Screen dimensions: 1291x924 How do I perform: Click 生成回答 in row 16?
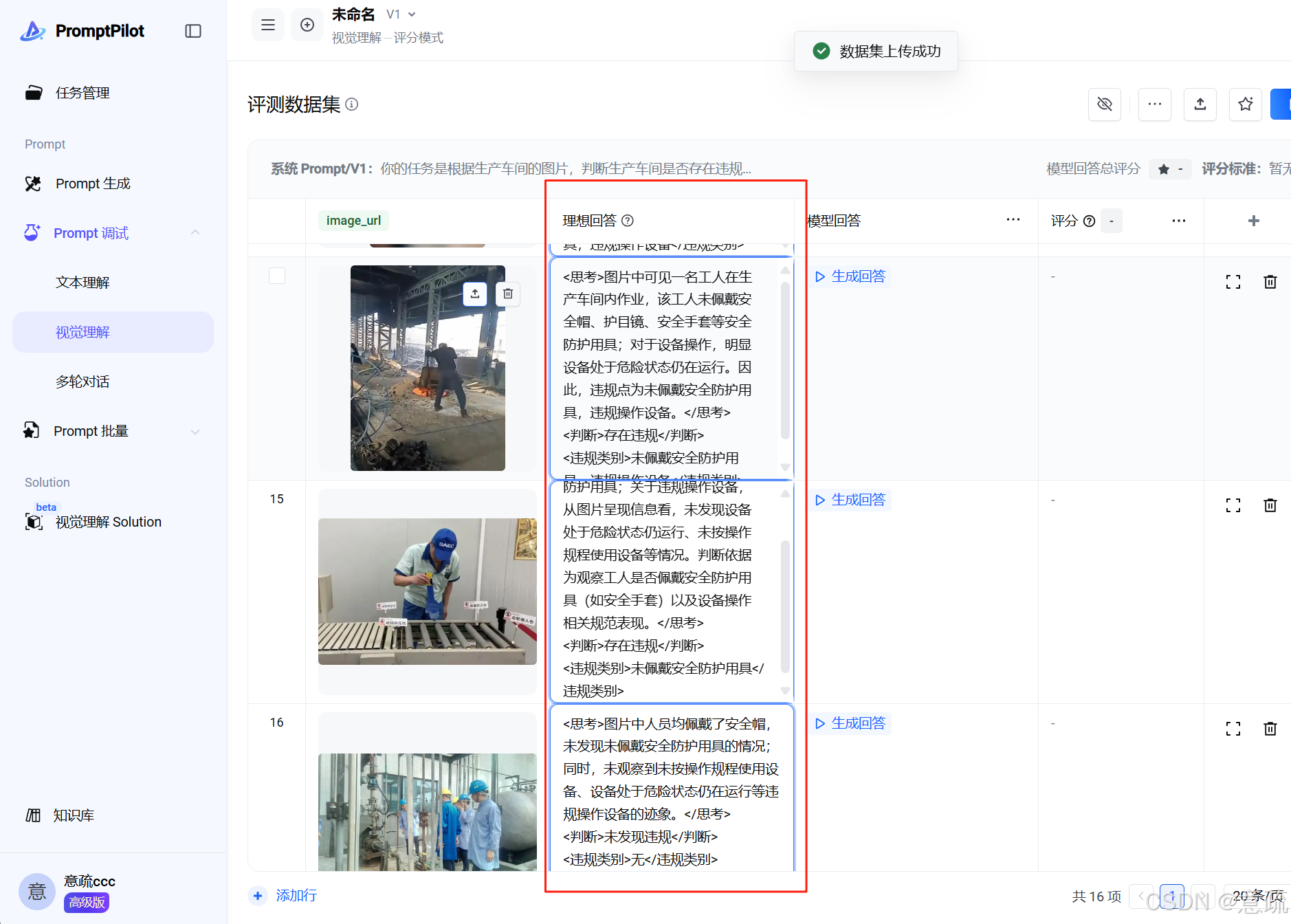pos(850,723)
